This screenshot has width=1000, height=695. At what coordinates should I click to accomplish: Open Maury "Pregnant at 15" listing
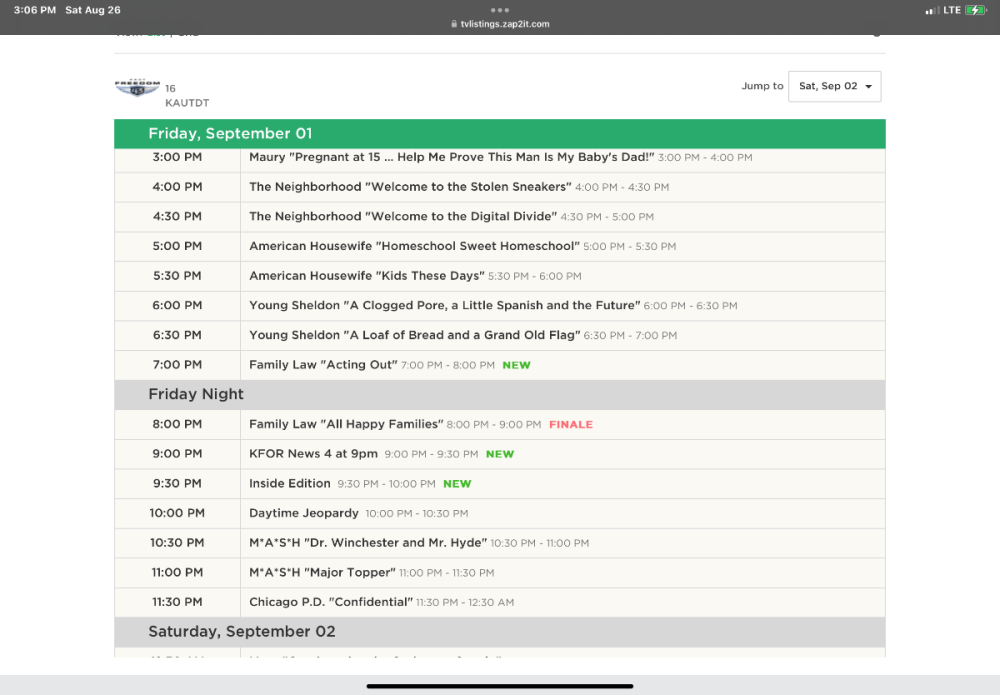452,157
